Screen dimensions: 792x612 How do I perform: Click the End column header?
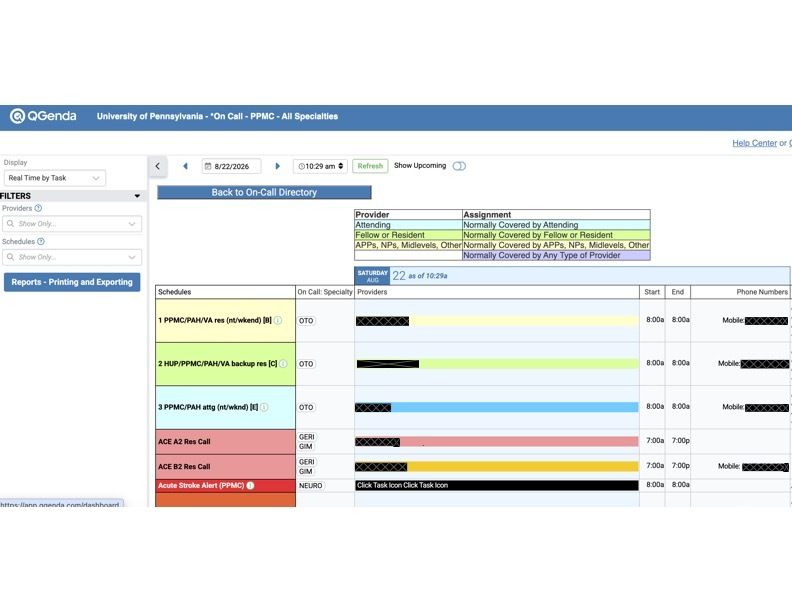click(x=678, y=292)
